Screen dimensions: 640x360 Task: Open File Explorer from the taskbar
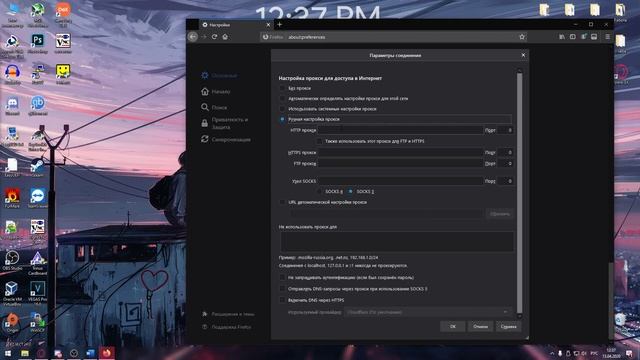(24, 353)
